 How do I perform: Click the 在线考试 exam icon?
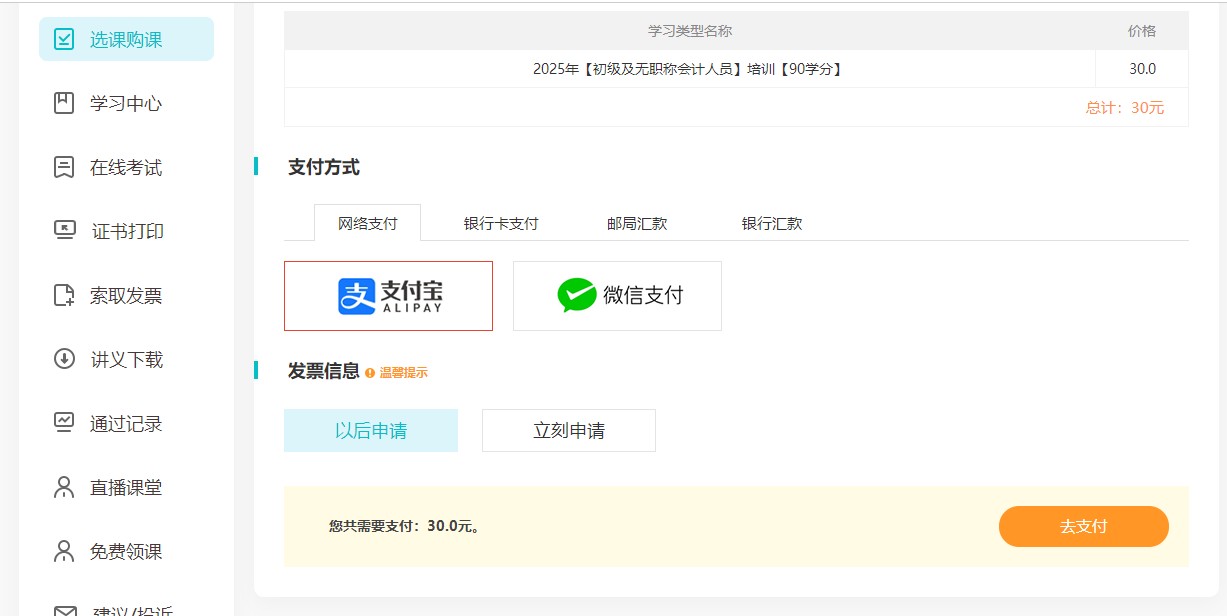pos(64,167)
